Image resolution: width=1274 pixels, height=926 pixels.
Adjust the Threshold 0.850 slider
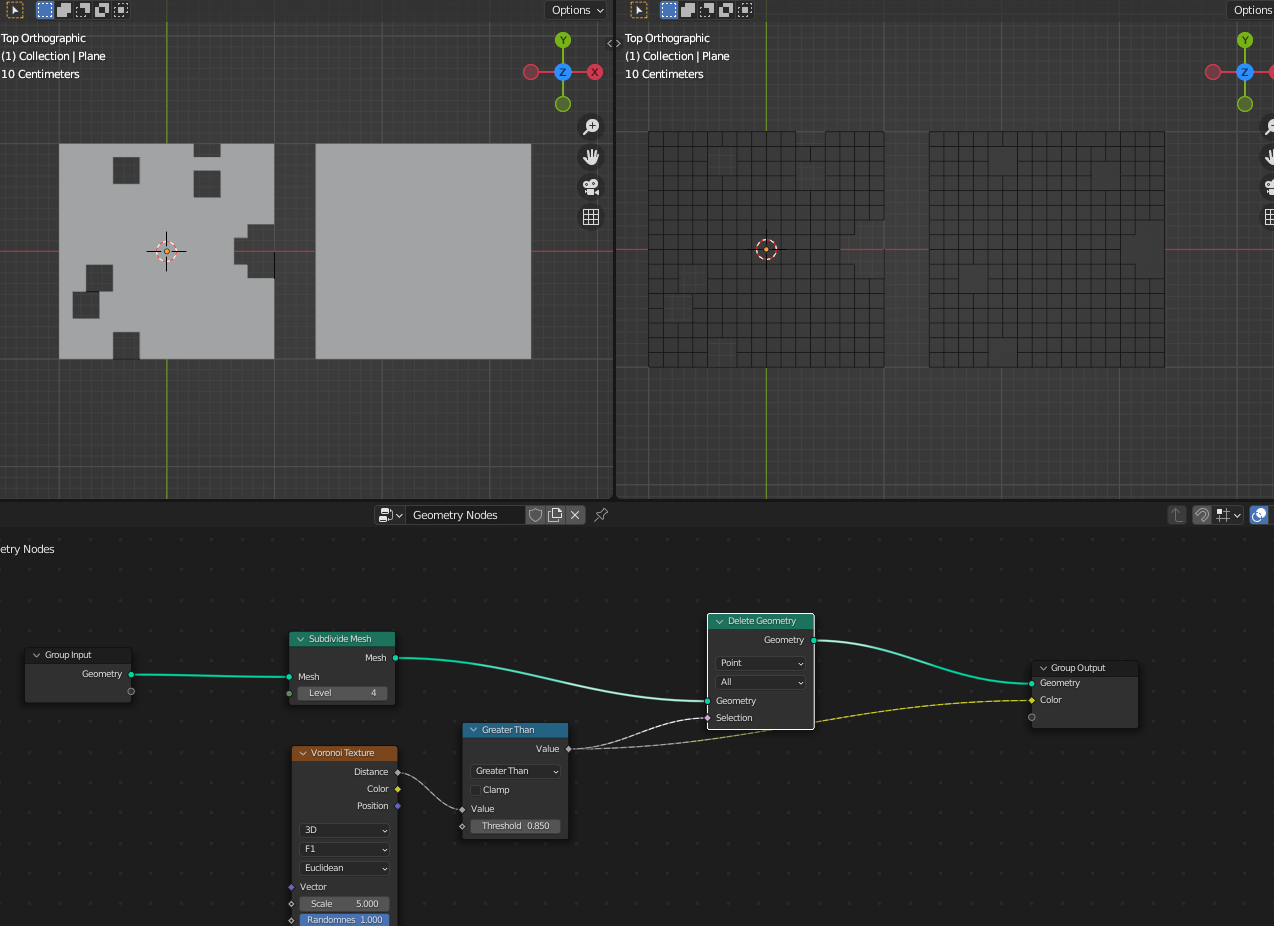(516, 826)
